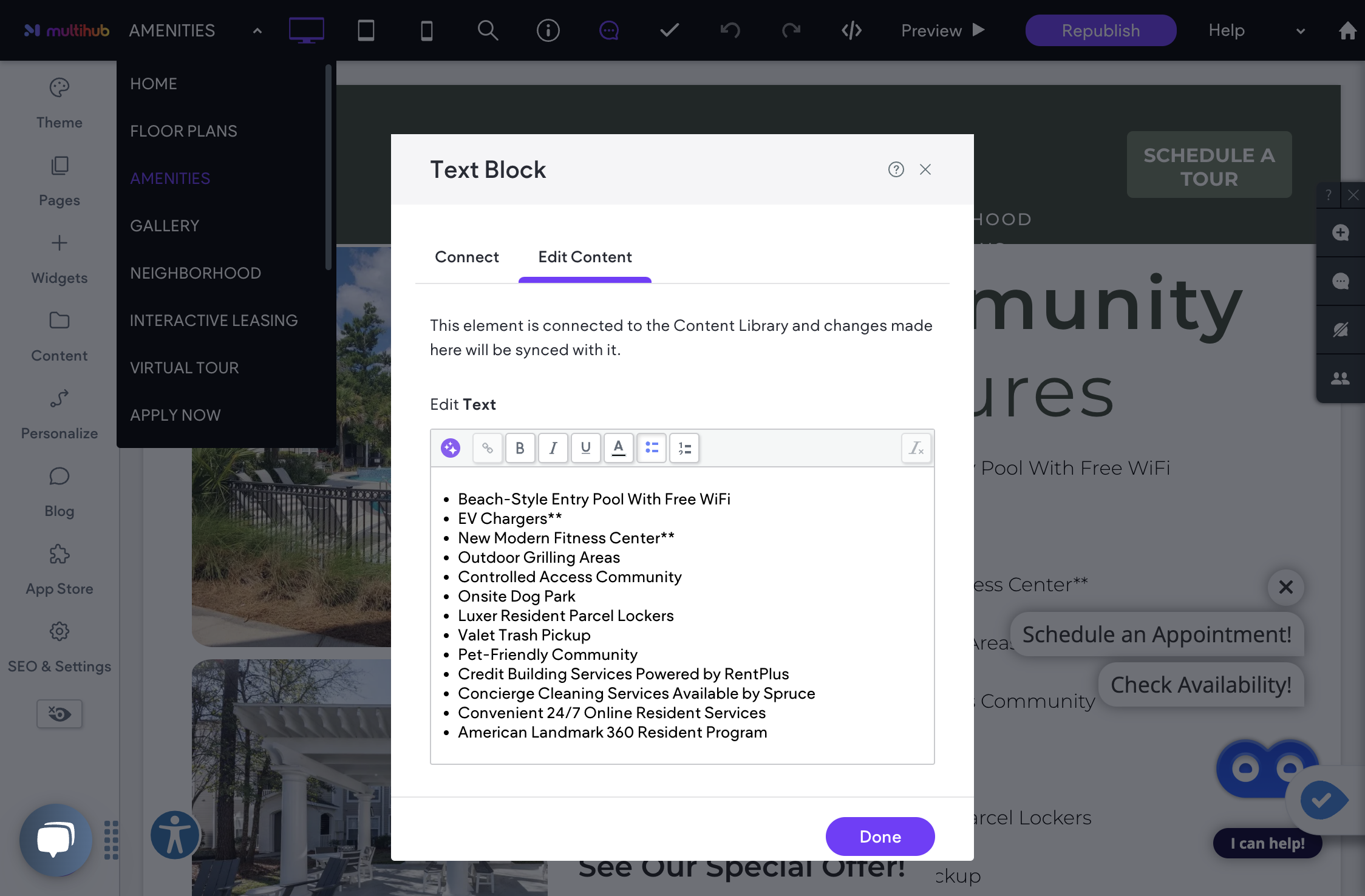Open the text color picker
1365x896 pixels.
click(x=619, y=448)
